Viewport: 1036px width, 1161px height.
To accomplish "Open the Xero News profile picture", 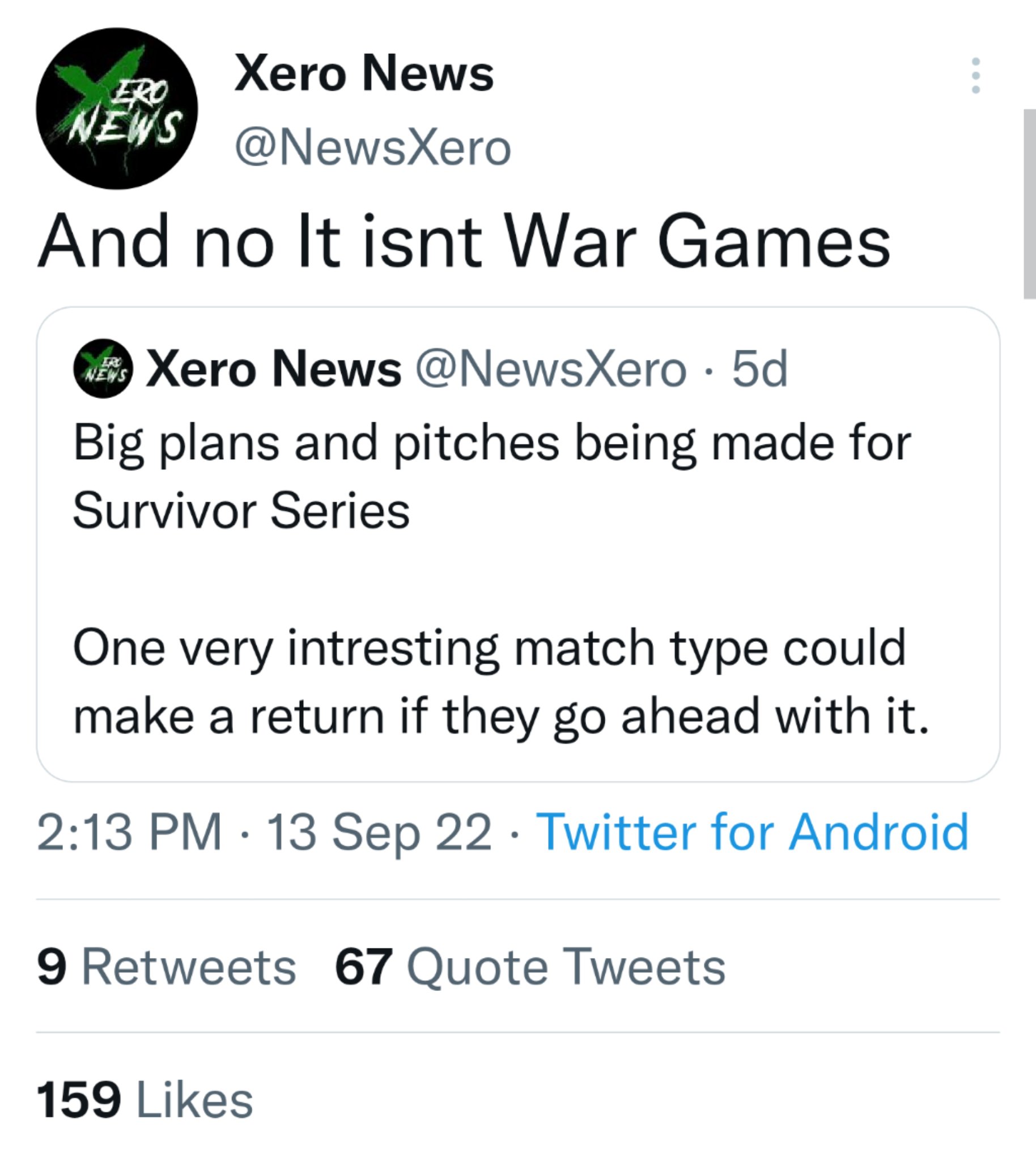I will tap(117, 108).
